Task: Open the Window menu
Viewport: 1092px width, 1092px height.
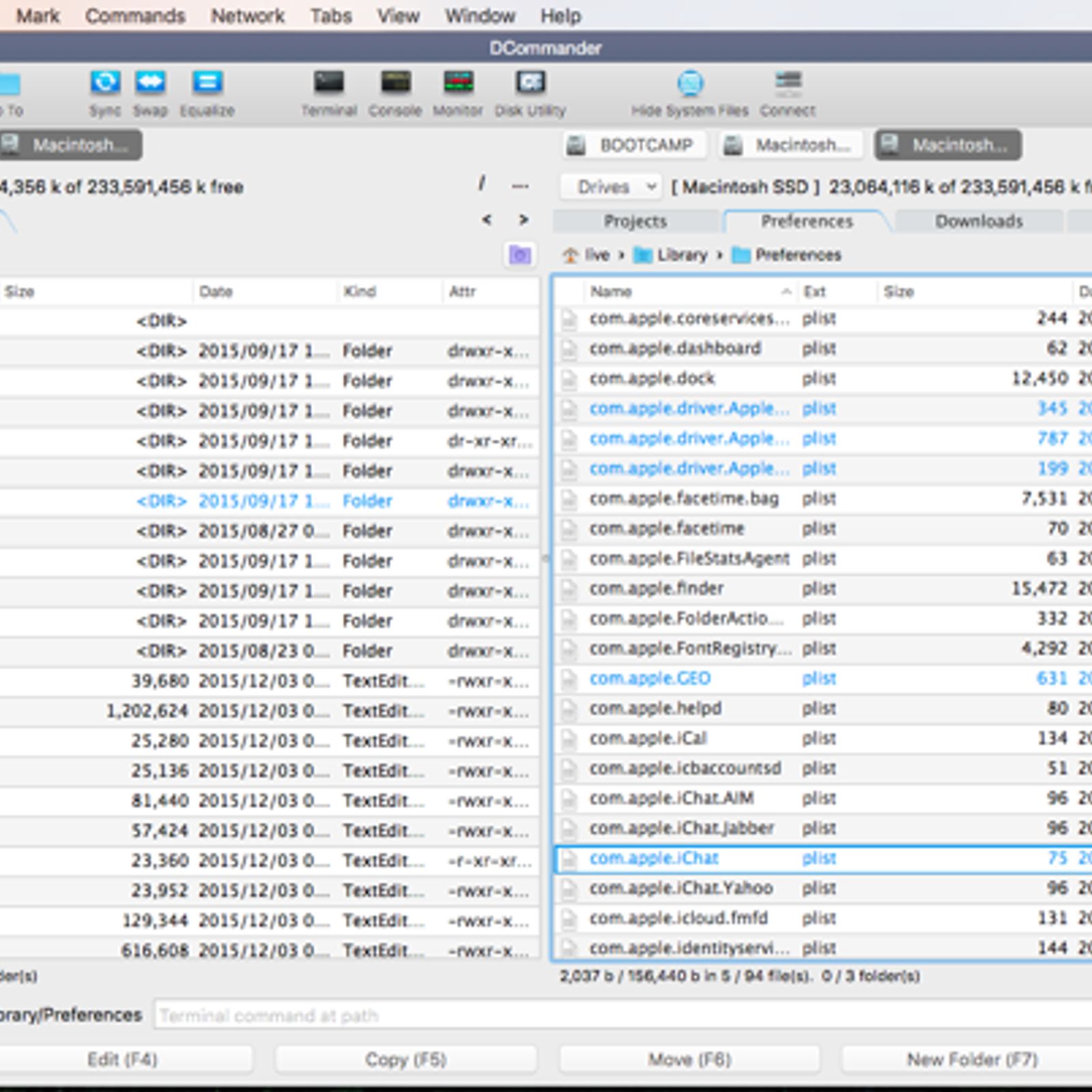Action: click(x=480, y=16)
